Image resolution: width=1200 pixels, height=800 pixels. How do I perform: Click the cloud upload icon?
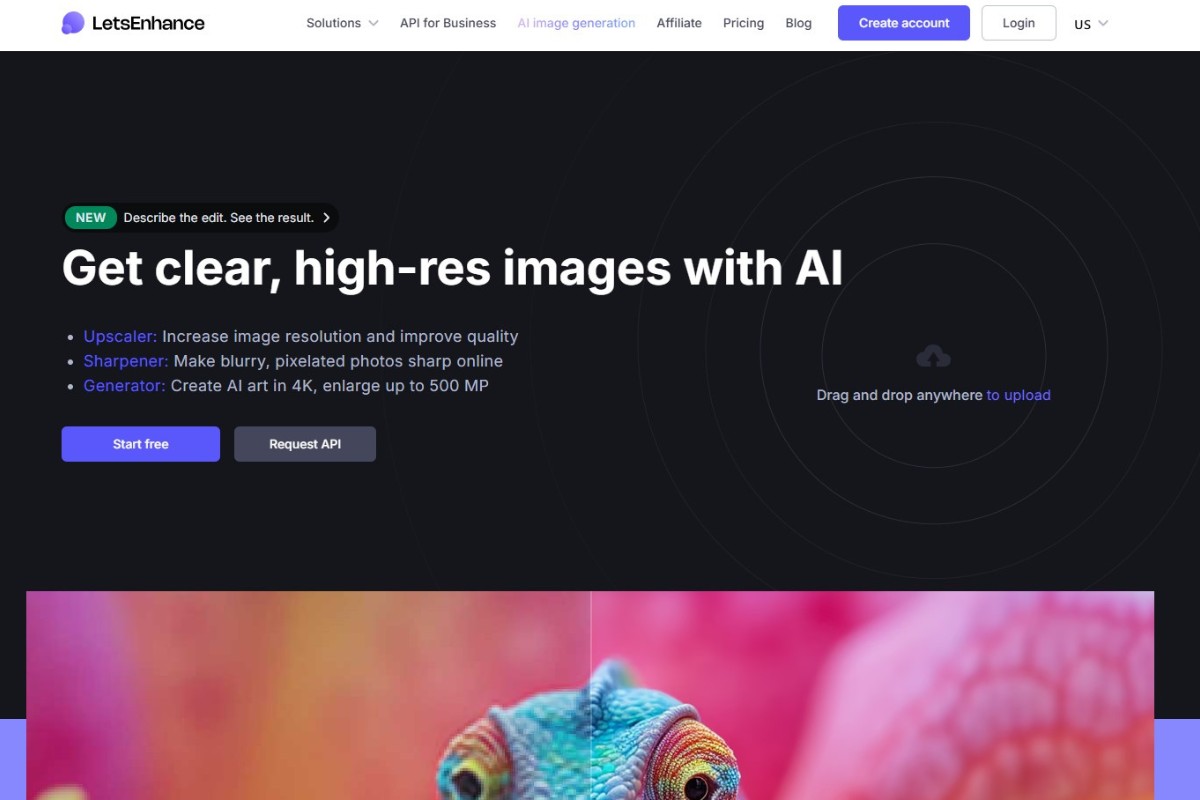pos(933,356)
